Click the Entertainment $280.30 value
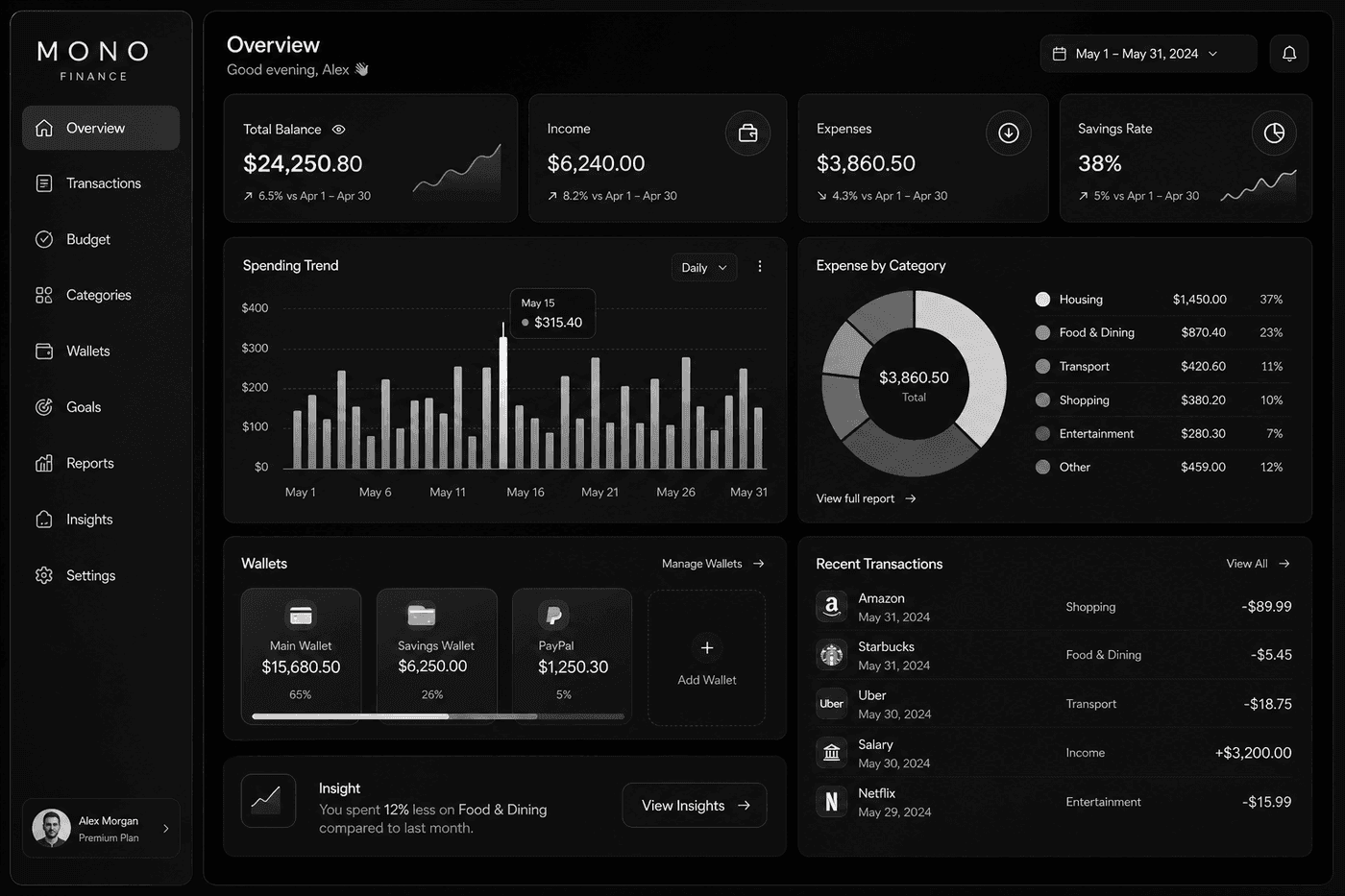 click(1203, 434)
